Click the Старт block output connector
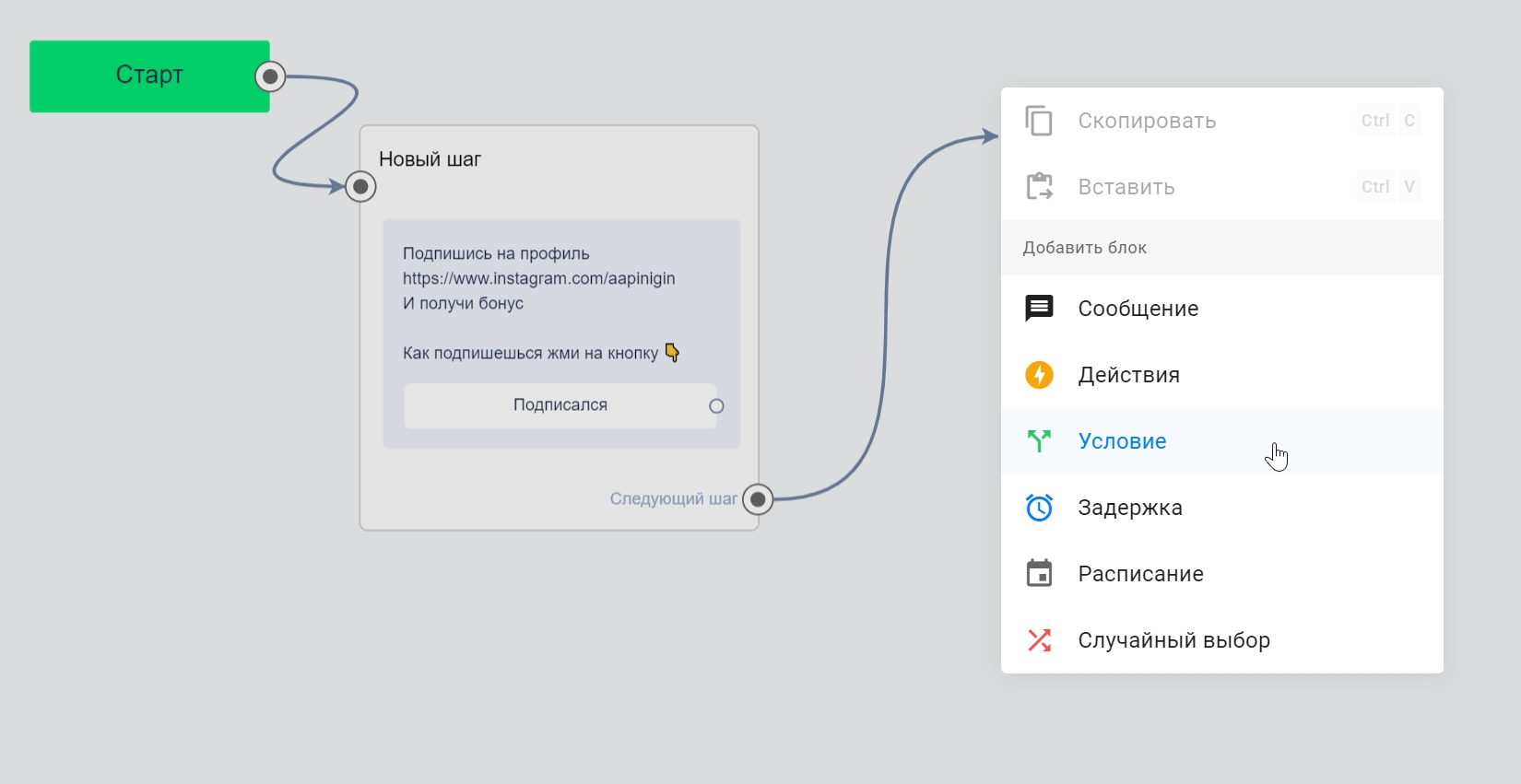The height and width of the screenshot is (784, 1521). tap(270, 76)
